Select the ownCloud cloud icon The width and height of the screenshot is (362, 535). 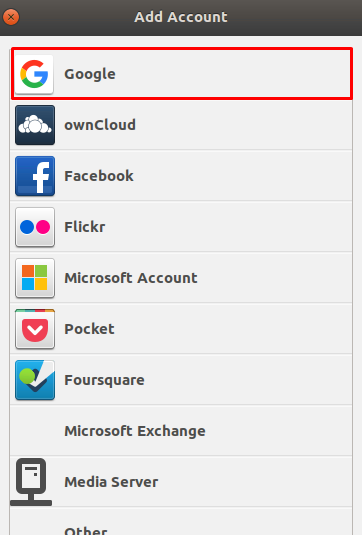[35, 125]
